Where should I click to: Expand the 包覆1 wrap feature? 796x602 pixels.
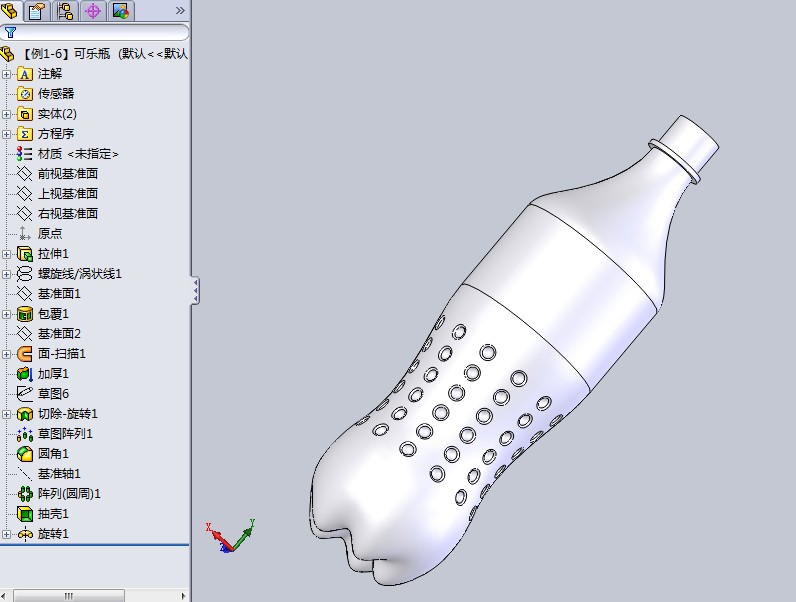coord(6,314)
